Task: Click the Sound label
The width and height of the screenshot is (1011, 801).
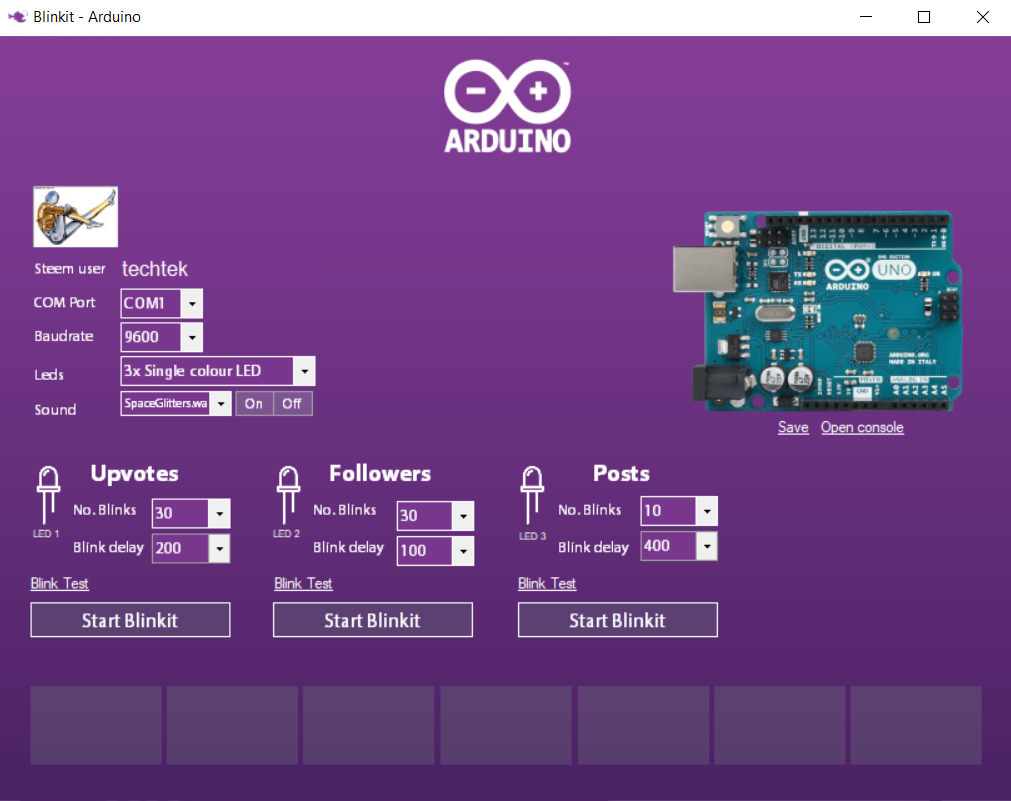Action: pos(55,410)
